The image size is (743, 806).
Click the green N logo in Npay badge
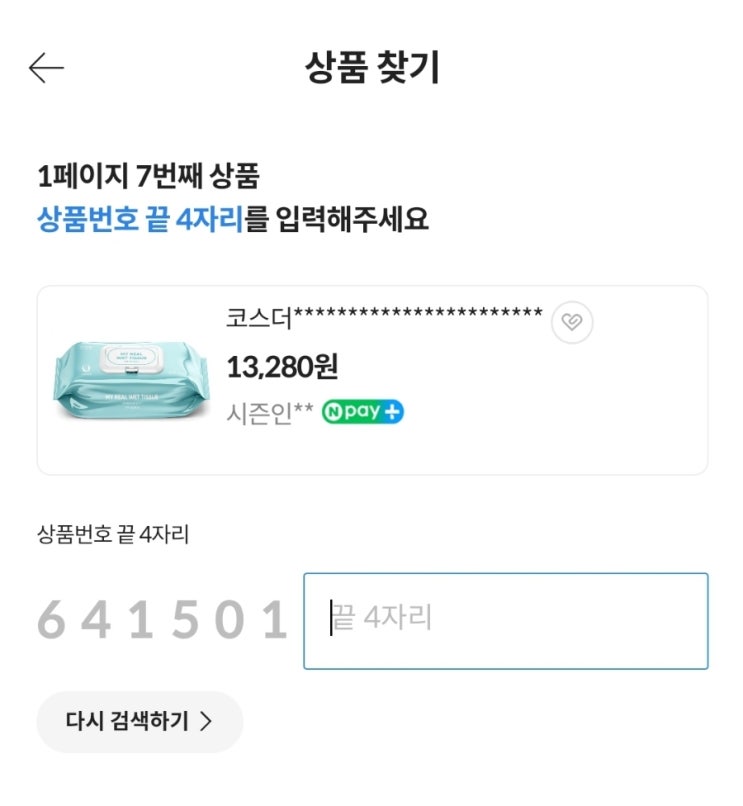coord(332,412)
